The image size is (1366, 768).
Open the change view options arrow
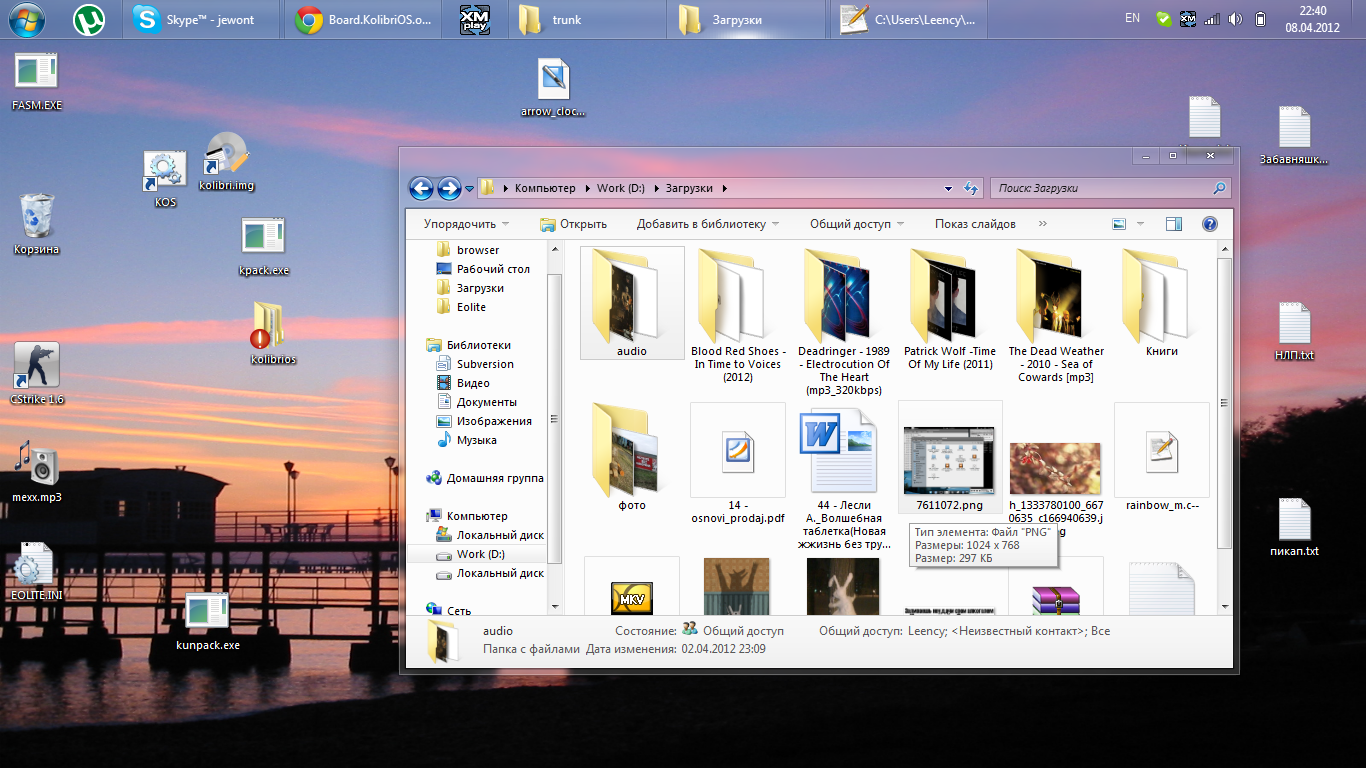1140,224
